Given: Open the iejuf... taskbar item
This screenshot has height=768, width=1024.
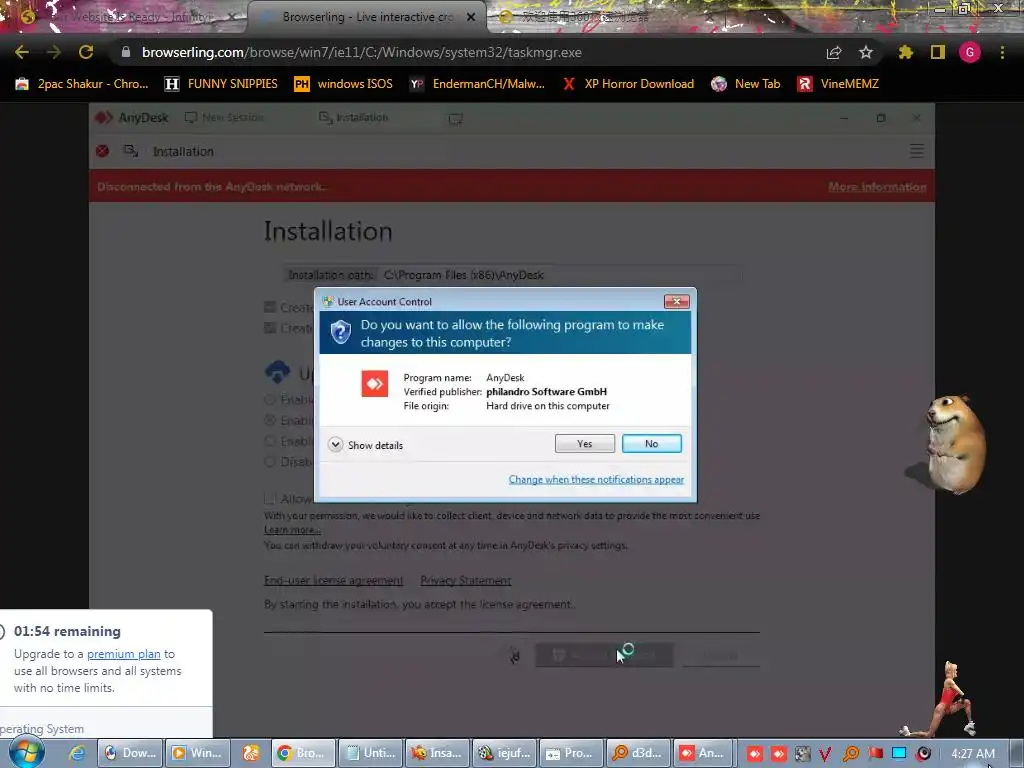Looking at the screenshot, I should [504, 753].
